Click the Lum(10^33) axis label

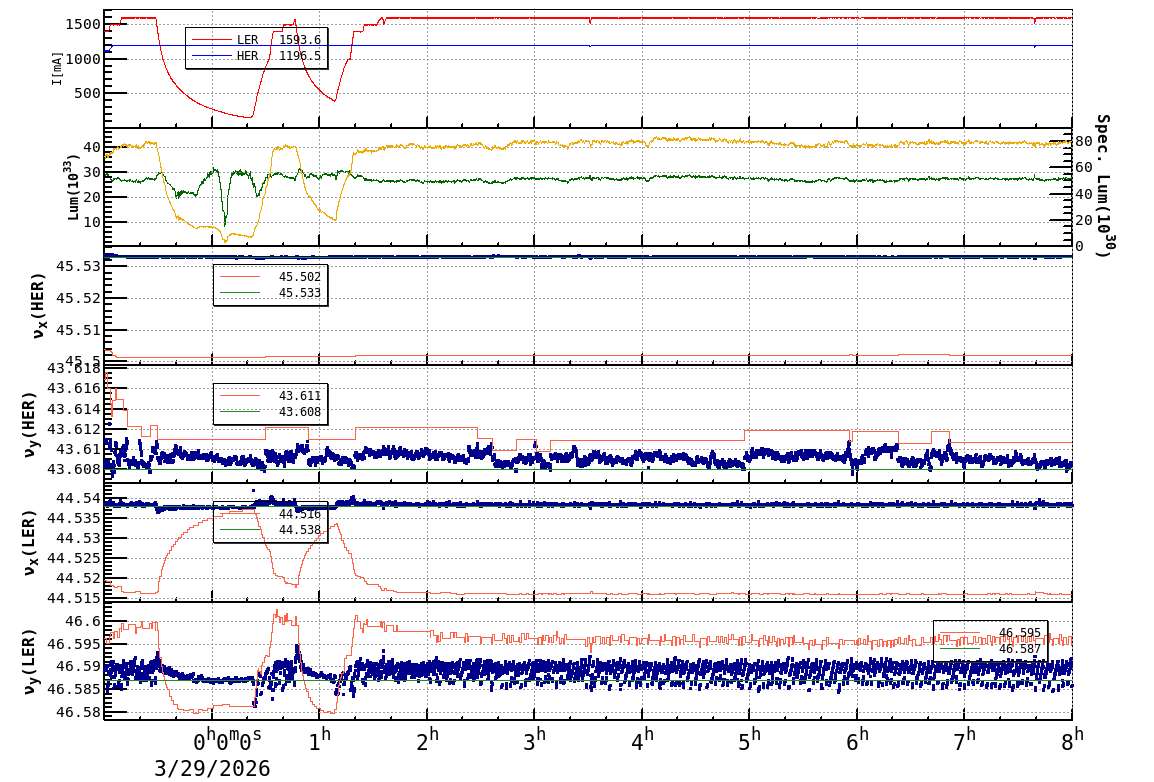(x=73, y=188)
